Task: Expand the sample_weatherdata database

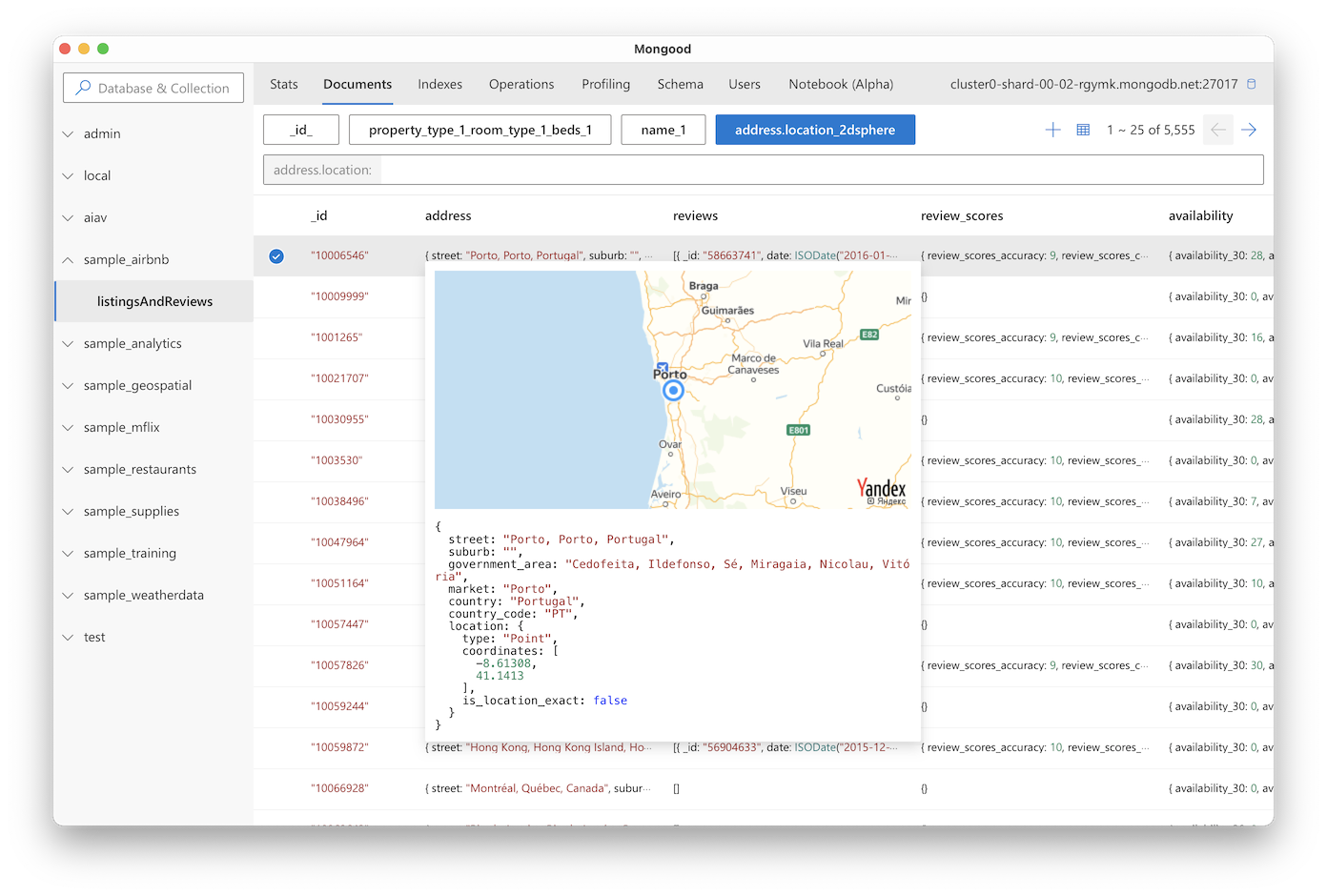Action: (x=68, y=595)
